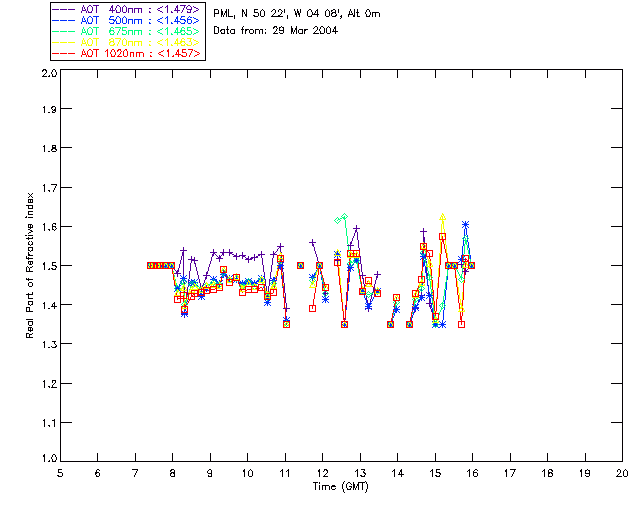Click the 7 x-axis tick label

pyautogui.click(x=135, y=473)
